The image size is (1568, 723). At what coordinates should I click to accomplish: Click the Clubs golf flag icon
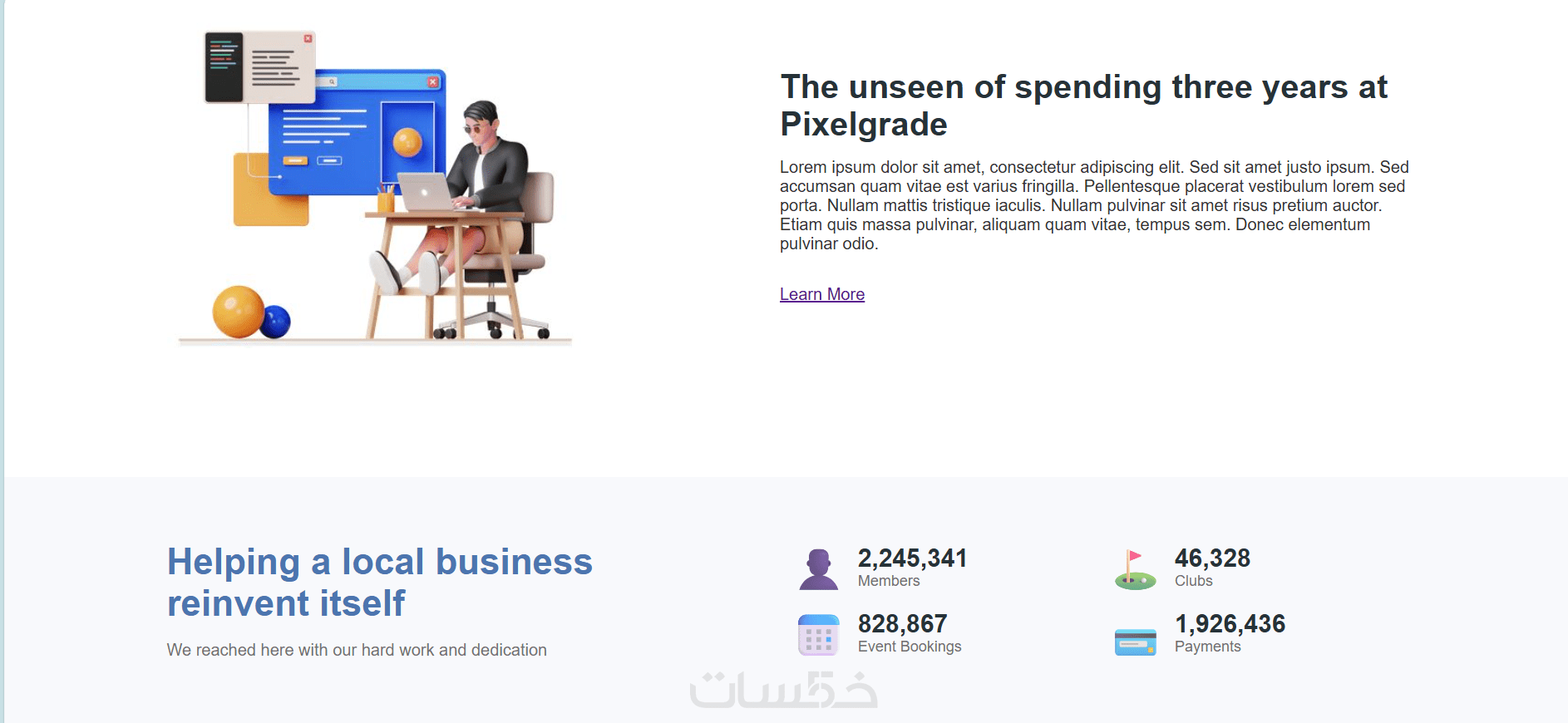point(1135,570)
